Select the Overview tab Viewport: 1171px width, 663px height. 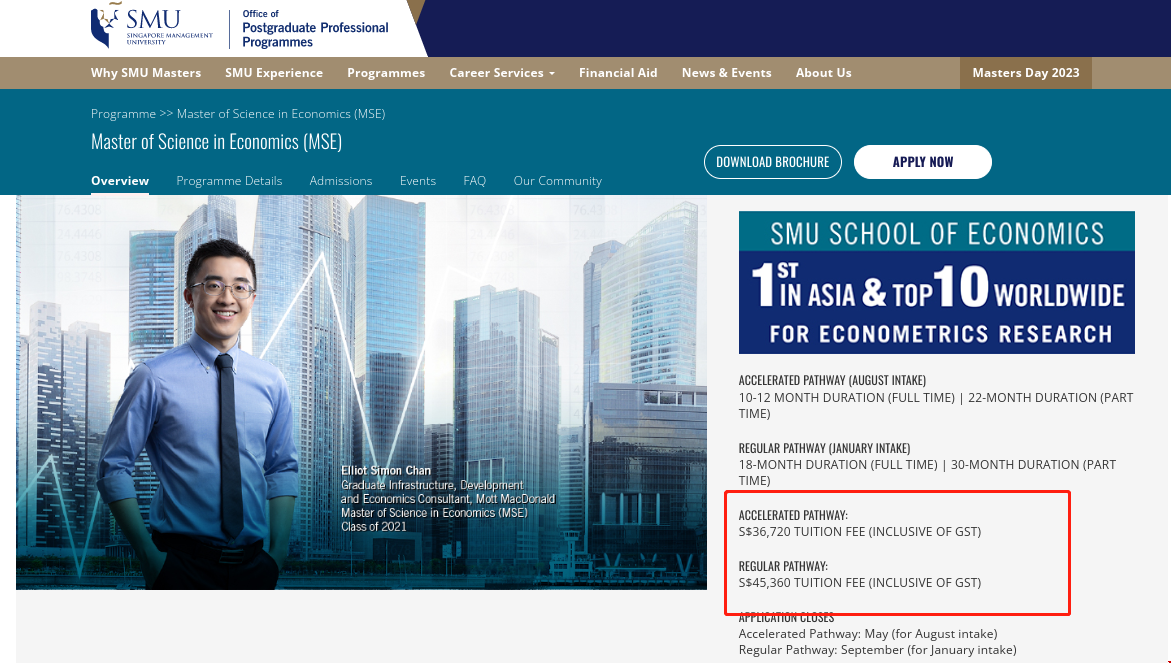(x=120, y=181)
